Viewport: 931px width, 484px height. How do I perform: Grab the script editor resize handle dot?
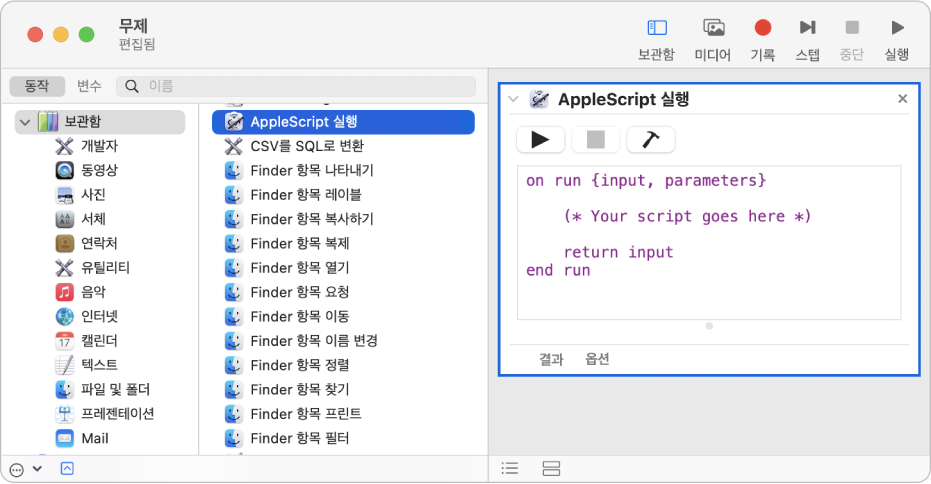pos(709,326)
